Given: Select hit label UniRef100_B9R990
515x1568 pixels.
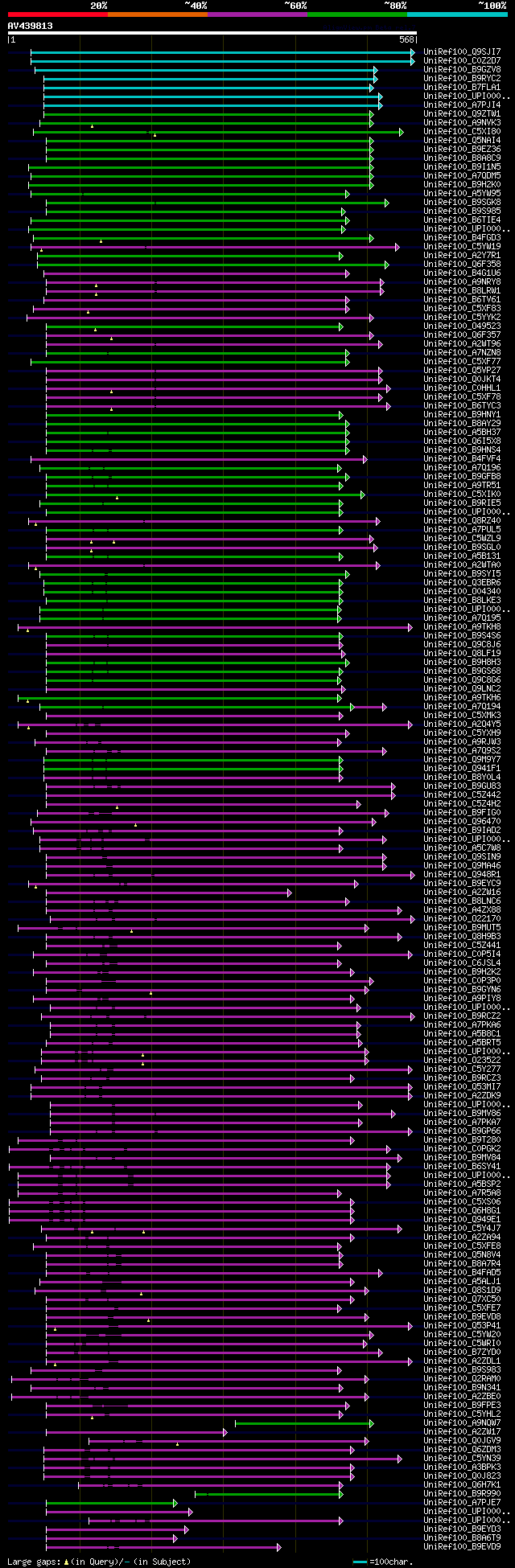Looking at the screenshot, I should pos(462,1493).
